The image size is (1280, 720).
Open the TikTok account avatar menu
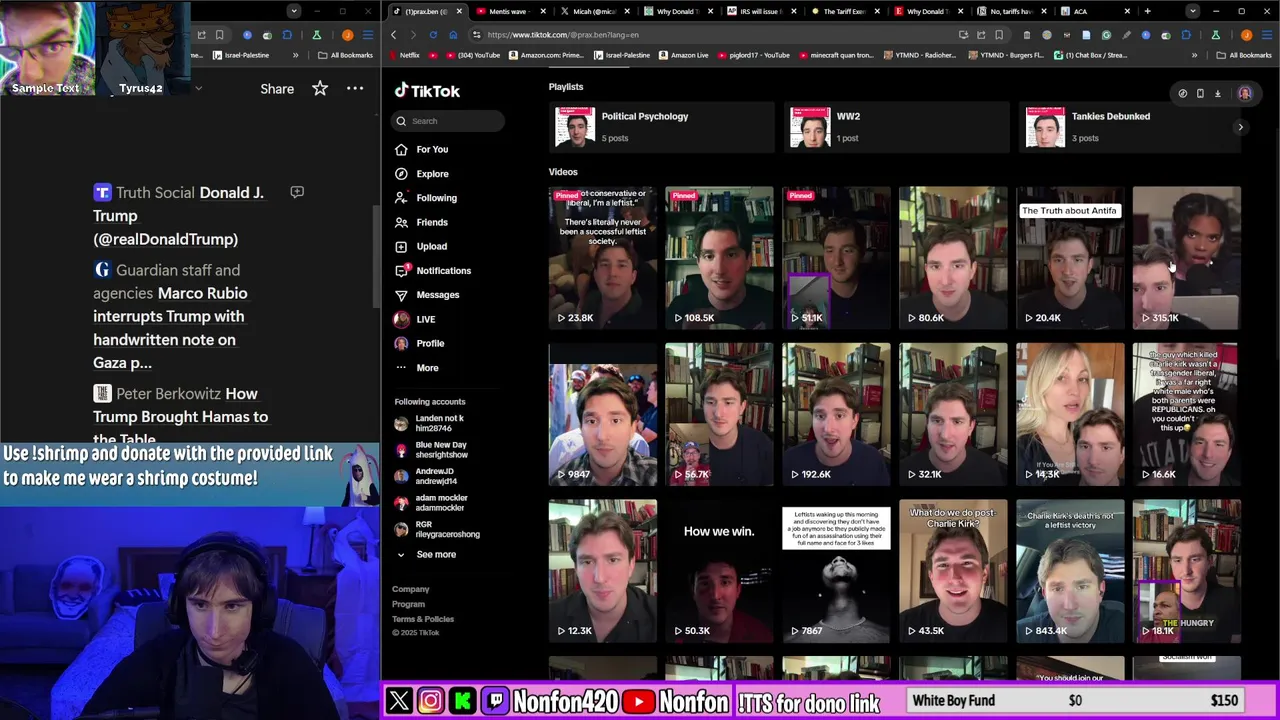coord(1245,93)
